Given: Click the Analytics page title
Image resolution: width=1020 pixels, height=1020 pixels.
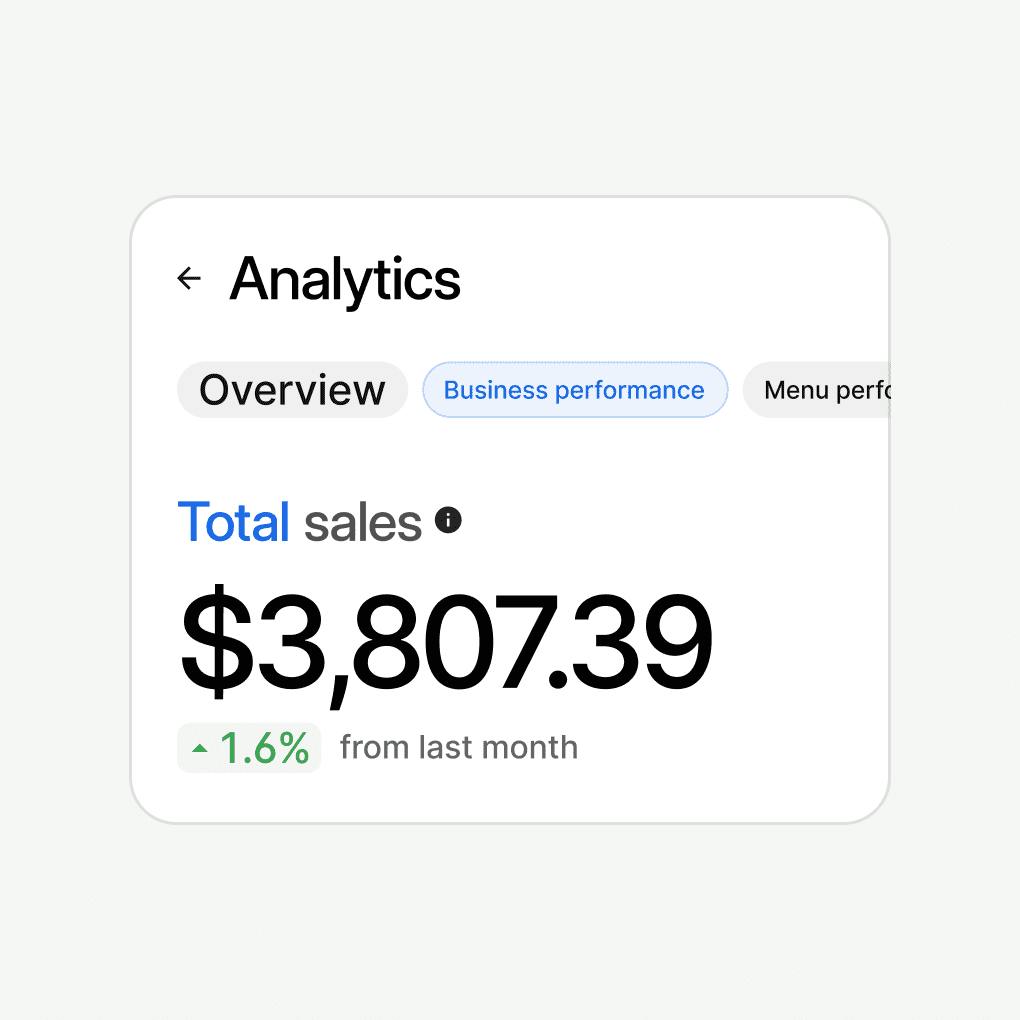Looking at the screenshot, I should click(x=345, y=278).
